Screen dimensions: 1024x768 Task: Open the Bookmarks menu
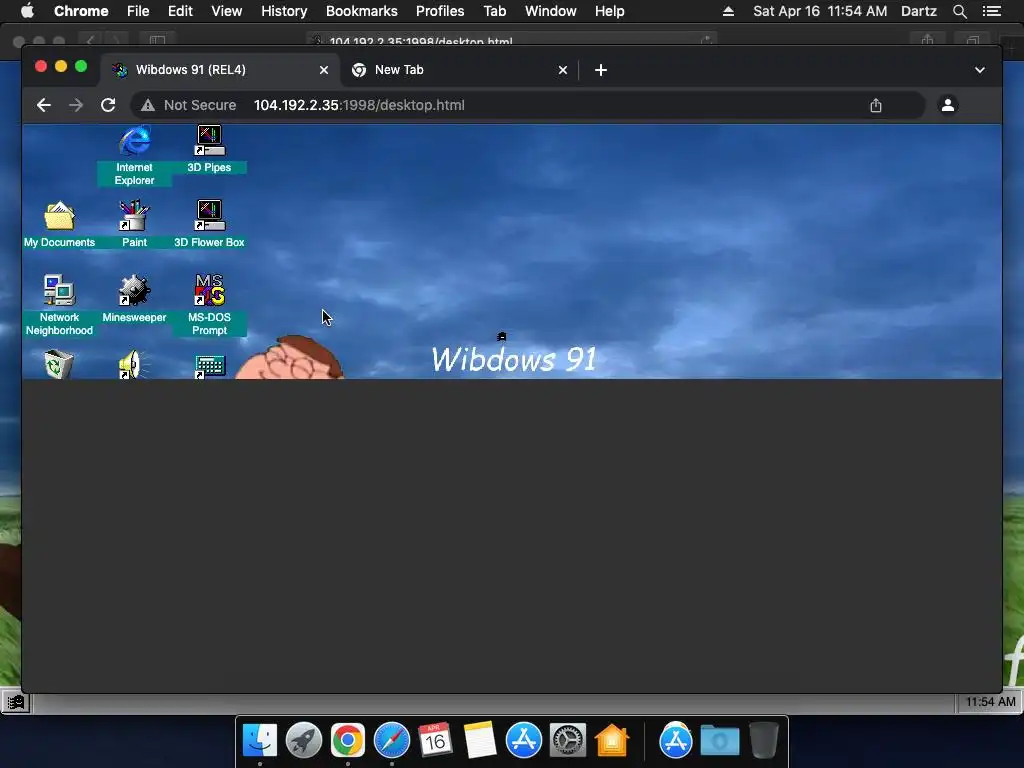click(x=362, y=11)
